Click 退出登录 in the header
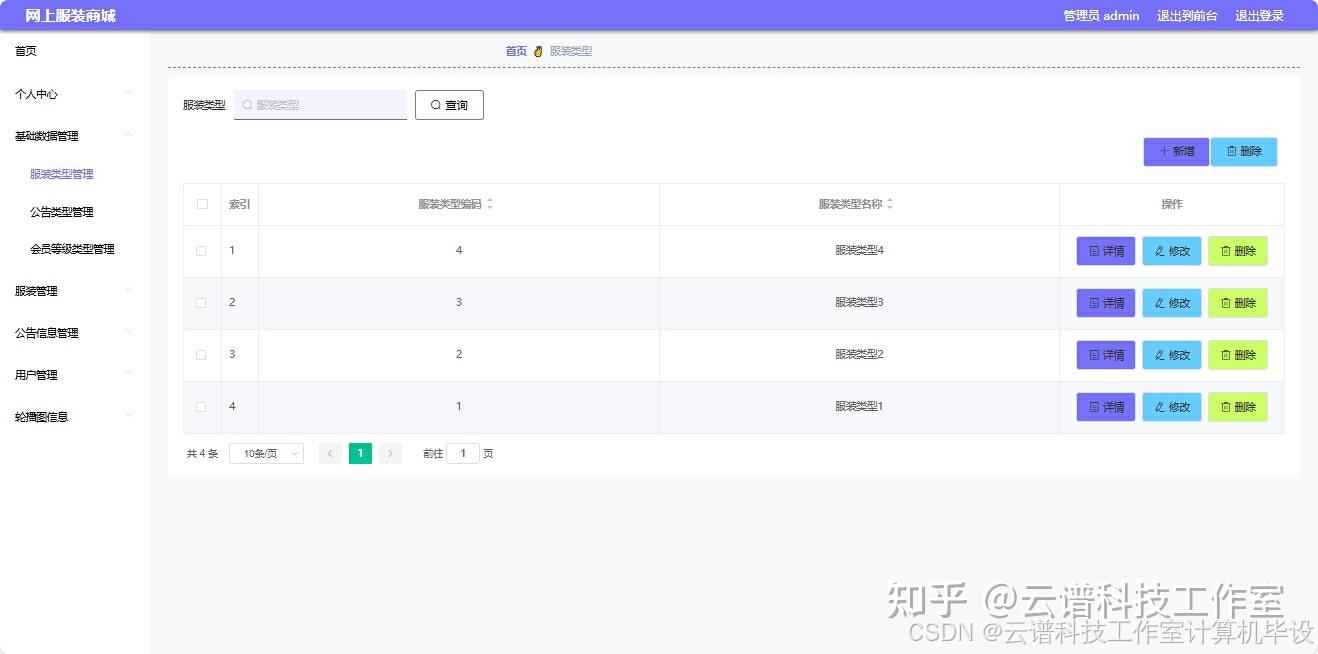 click(1259, 16)
